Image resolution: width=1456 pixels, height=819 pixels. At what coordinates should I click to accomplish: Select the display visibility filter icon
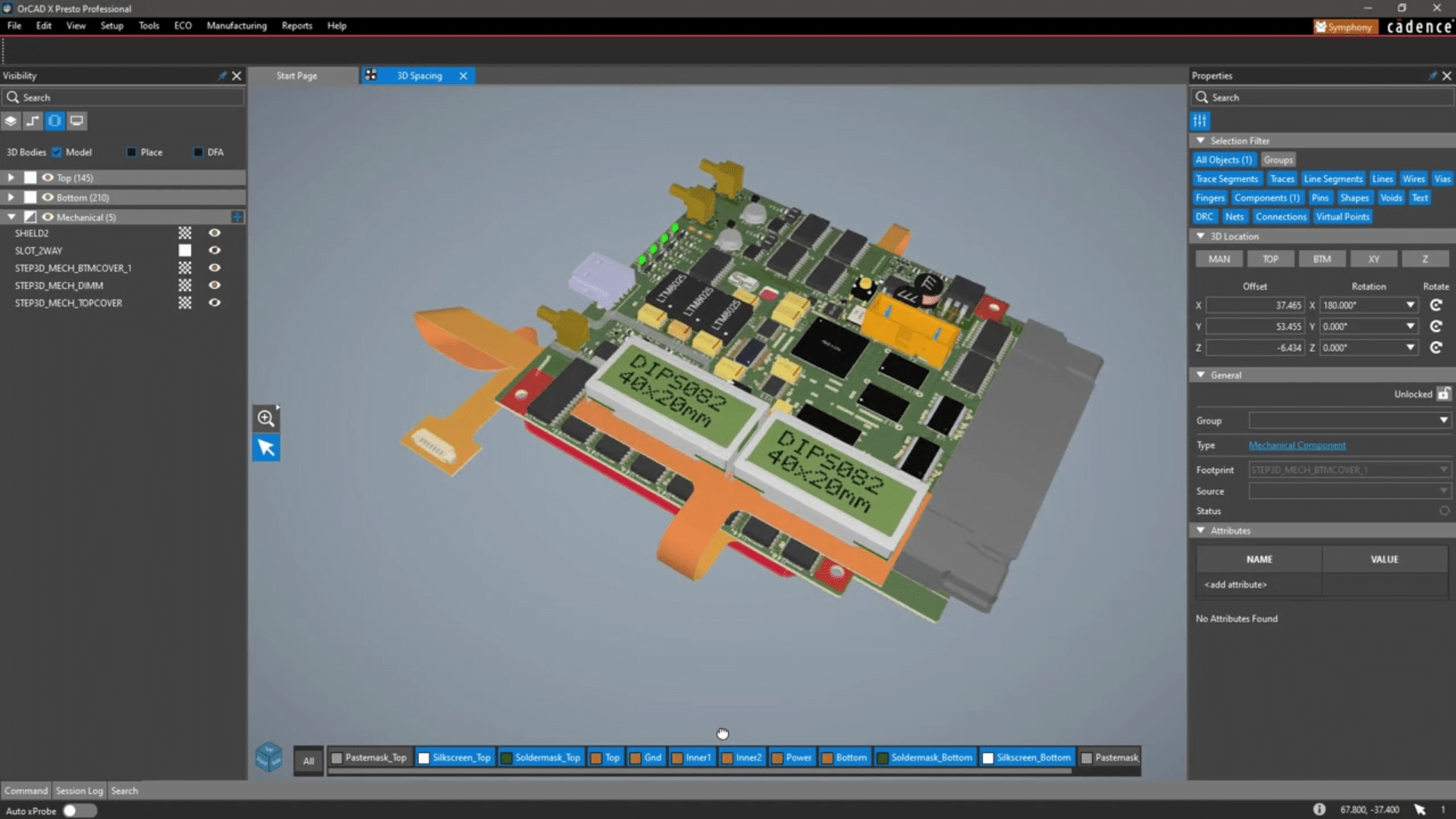76,121
